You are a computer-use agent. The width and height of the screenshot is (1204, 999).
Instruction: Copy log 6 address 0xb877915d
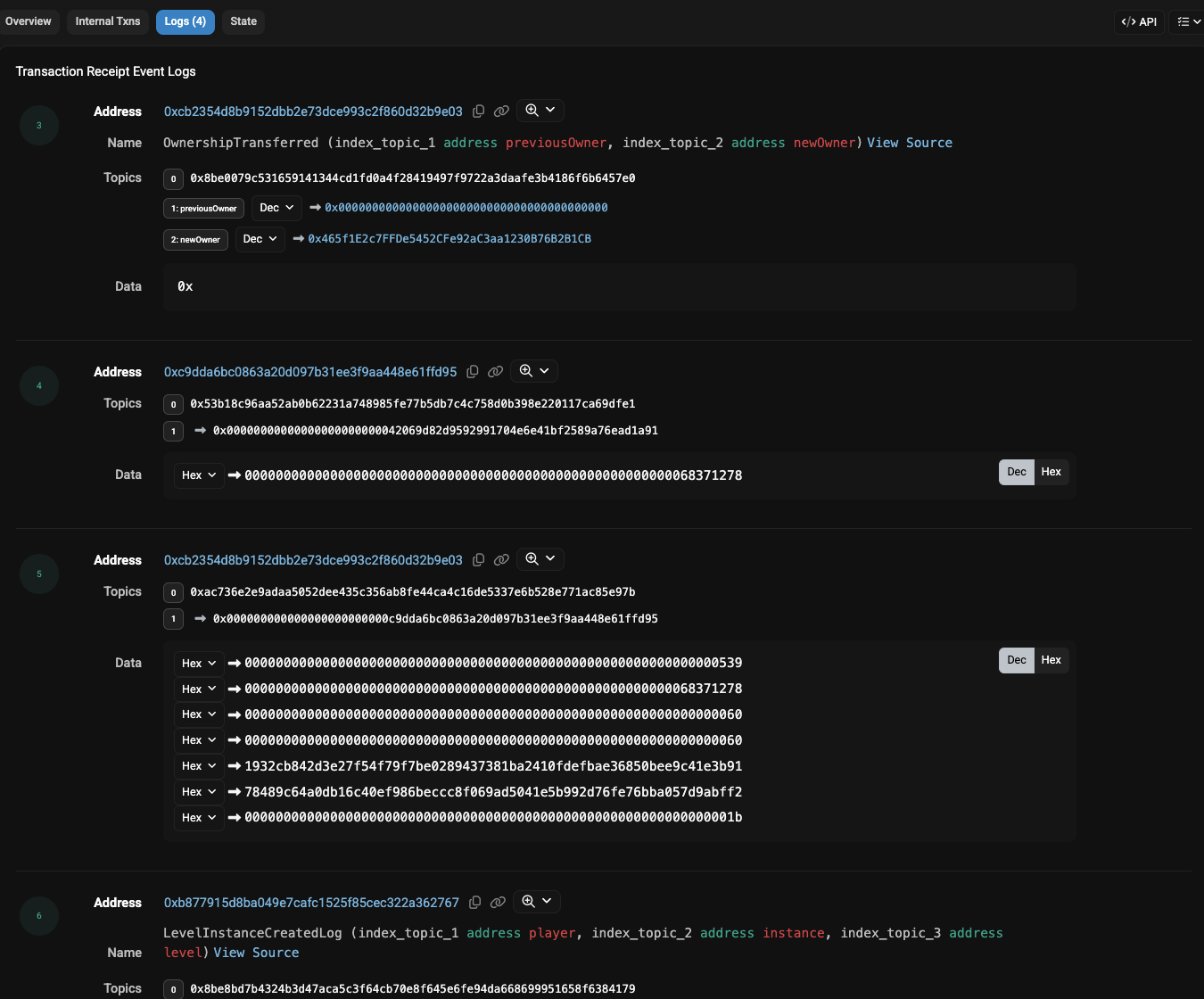[x=475, y=903]
